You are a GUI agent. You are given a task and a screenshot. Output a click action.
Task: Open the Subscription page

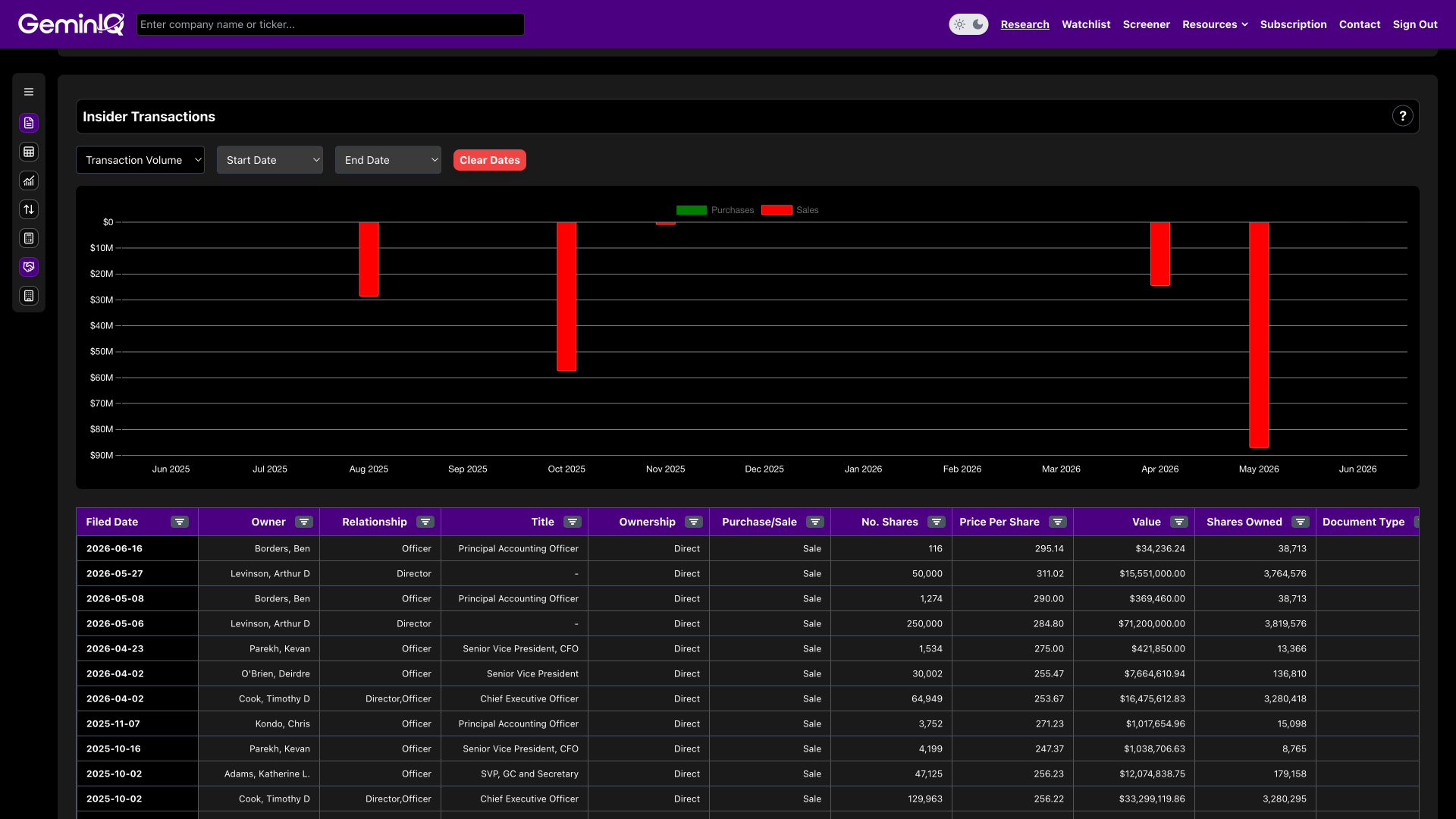tap(1293, 24)
